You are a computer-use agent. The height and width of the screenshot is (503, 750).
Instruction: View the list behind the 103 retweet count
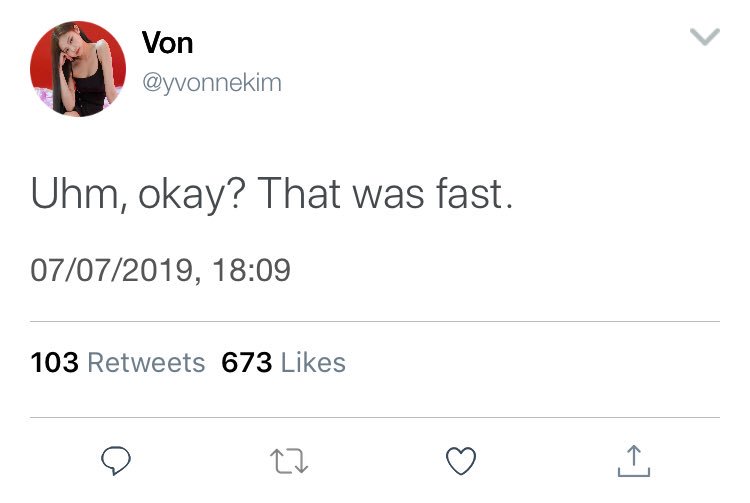click(x=55, y=362)
